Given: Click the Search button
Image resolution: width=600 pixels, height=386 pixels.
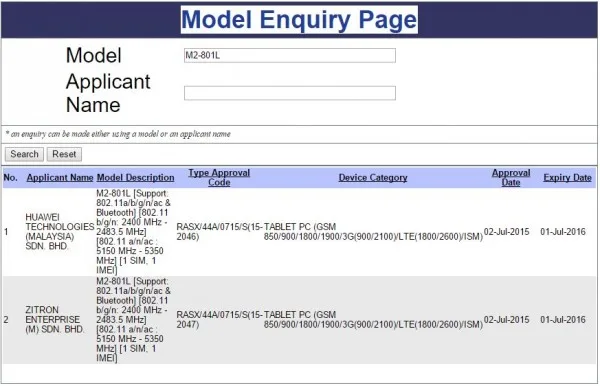Looking at the screenshot, I should [24, 154].
